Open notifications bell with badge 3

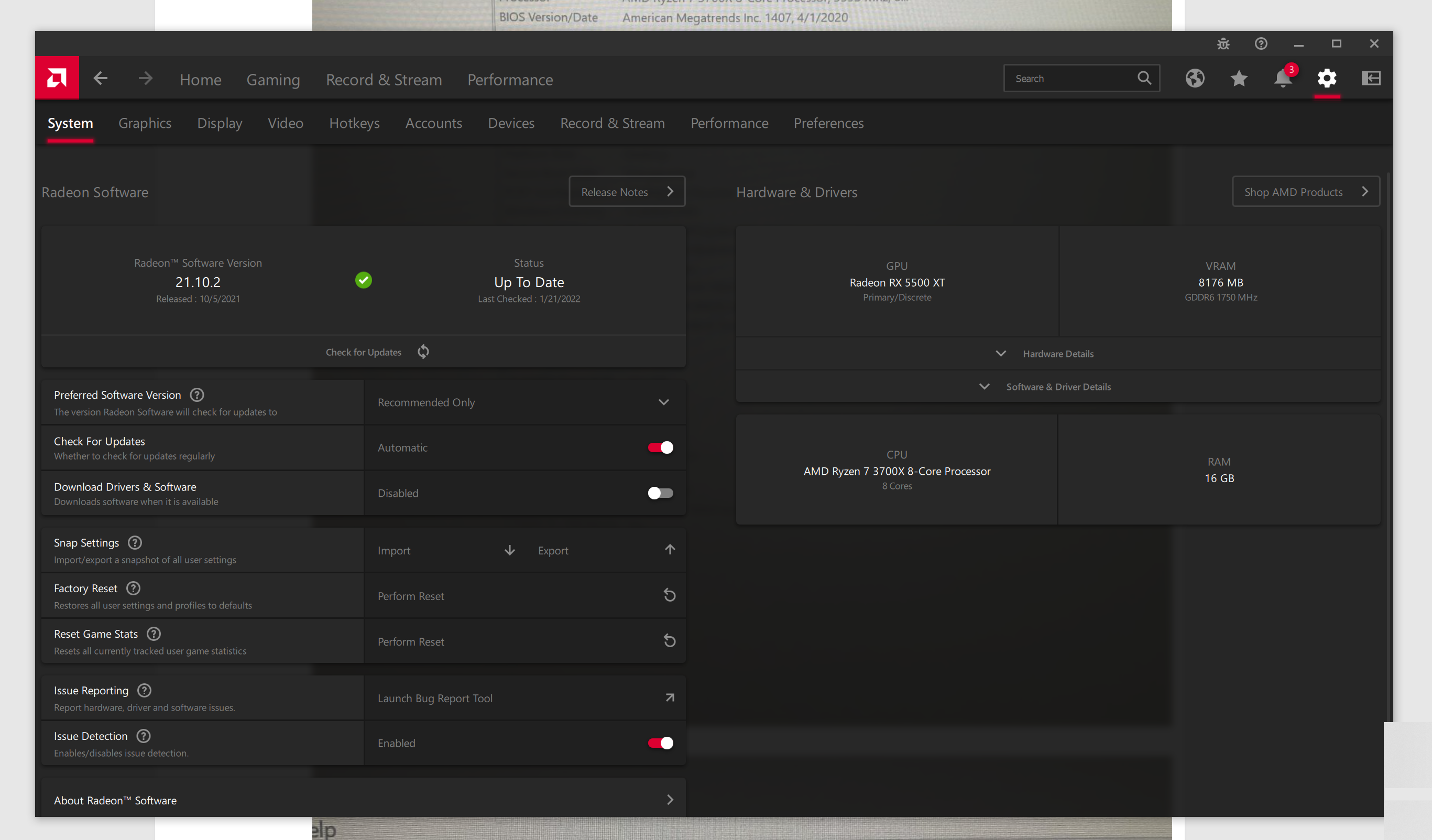pos(1283,78)
